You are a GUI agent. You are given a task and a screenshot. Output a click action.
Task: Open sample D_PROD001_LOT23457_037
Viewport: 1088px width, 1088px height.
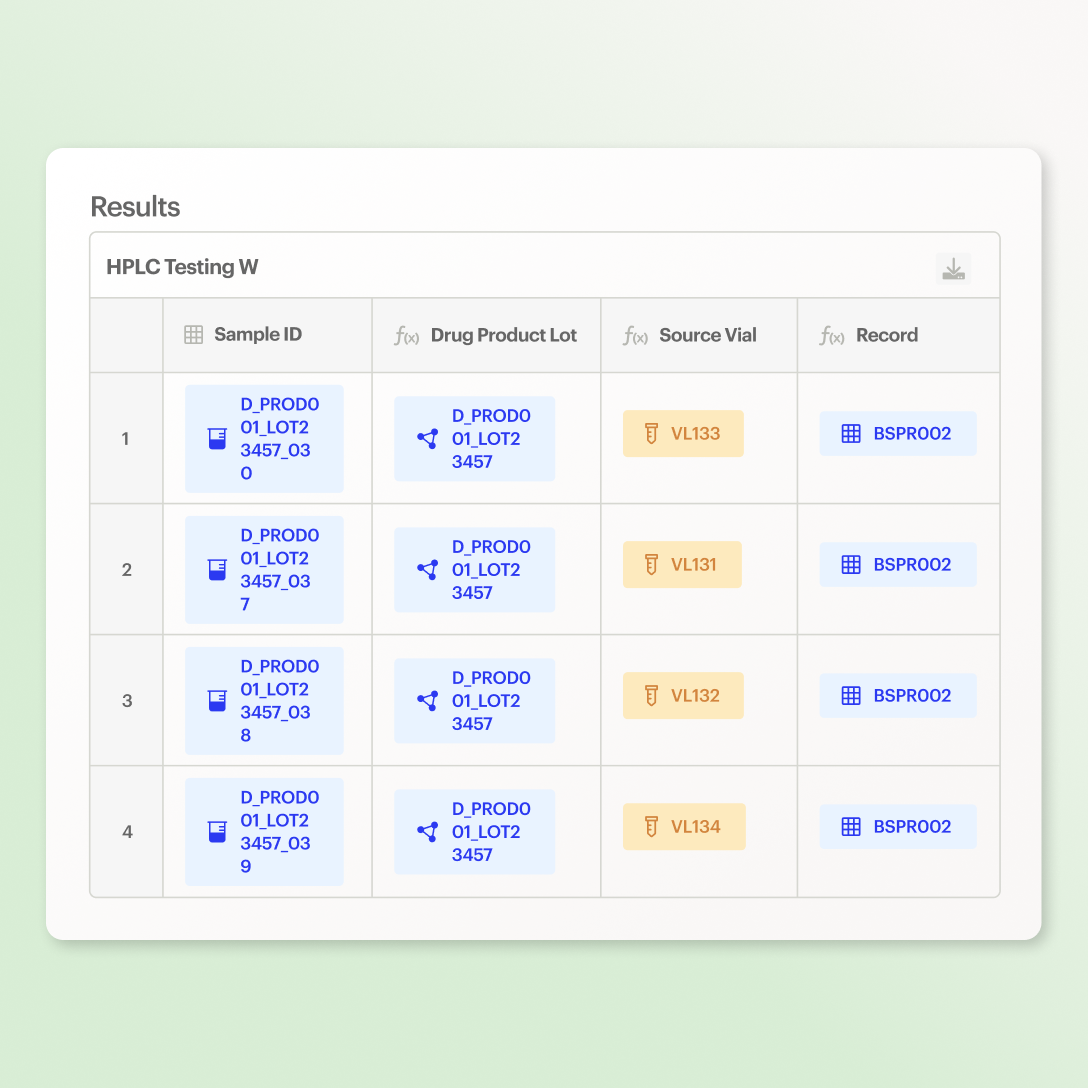pos(264,569)
